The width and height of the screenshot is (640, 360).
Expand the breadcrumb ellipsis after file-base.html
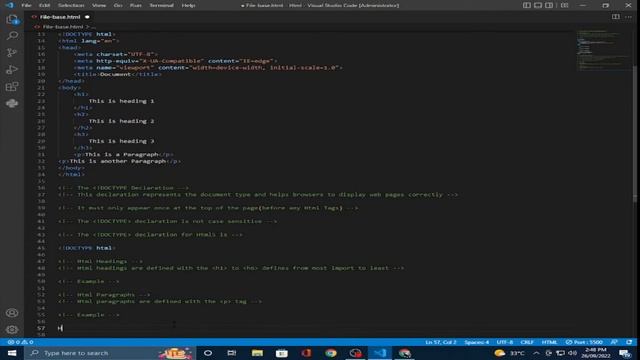[x=93, y=27]
